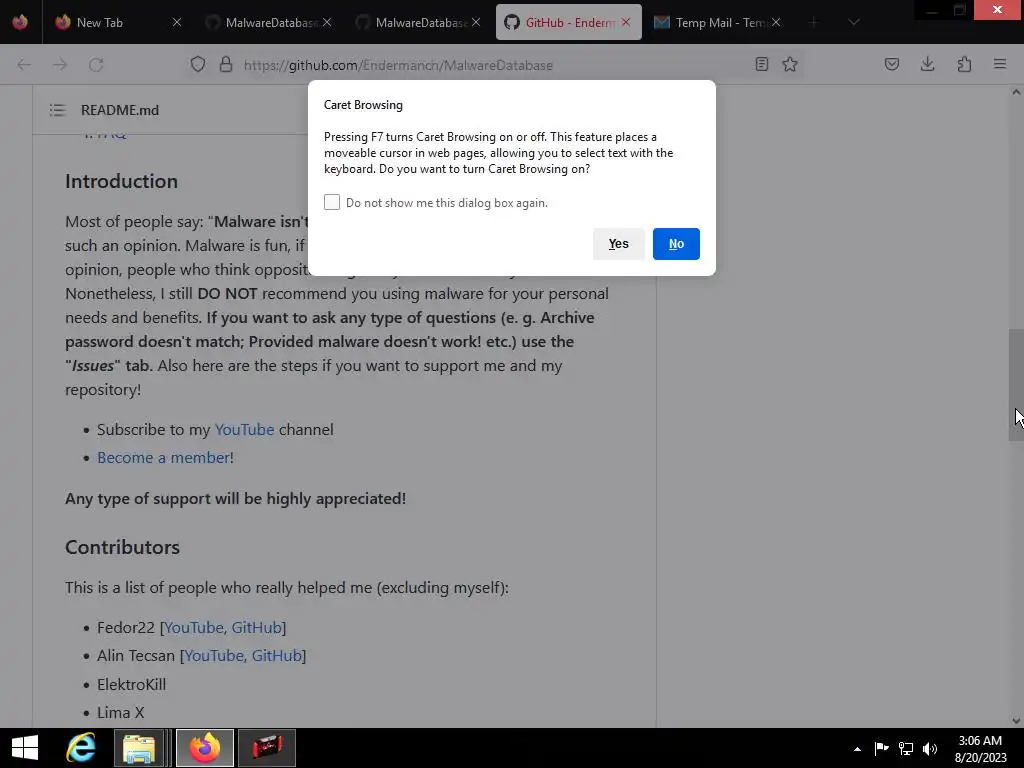Close the New Tab tab
Screen dimensions: 1024x768
coord(176,22)
